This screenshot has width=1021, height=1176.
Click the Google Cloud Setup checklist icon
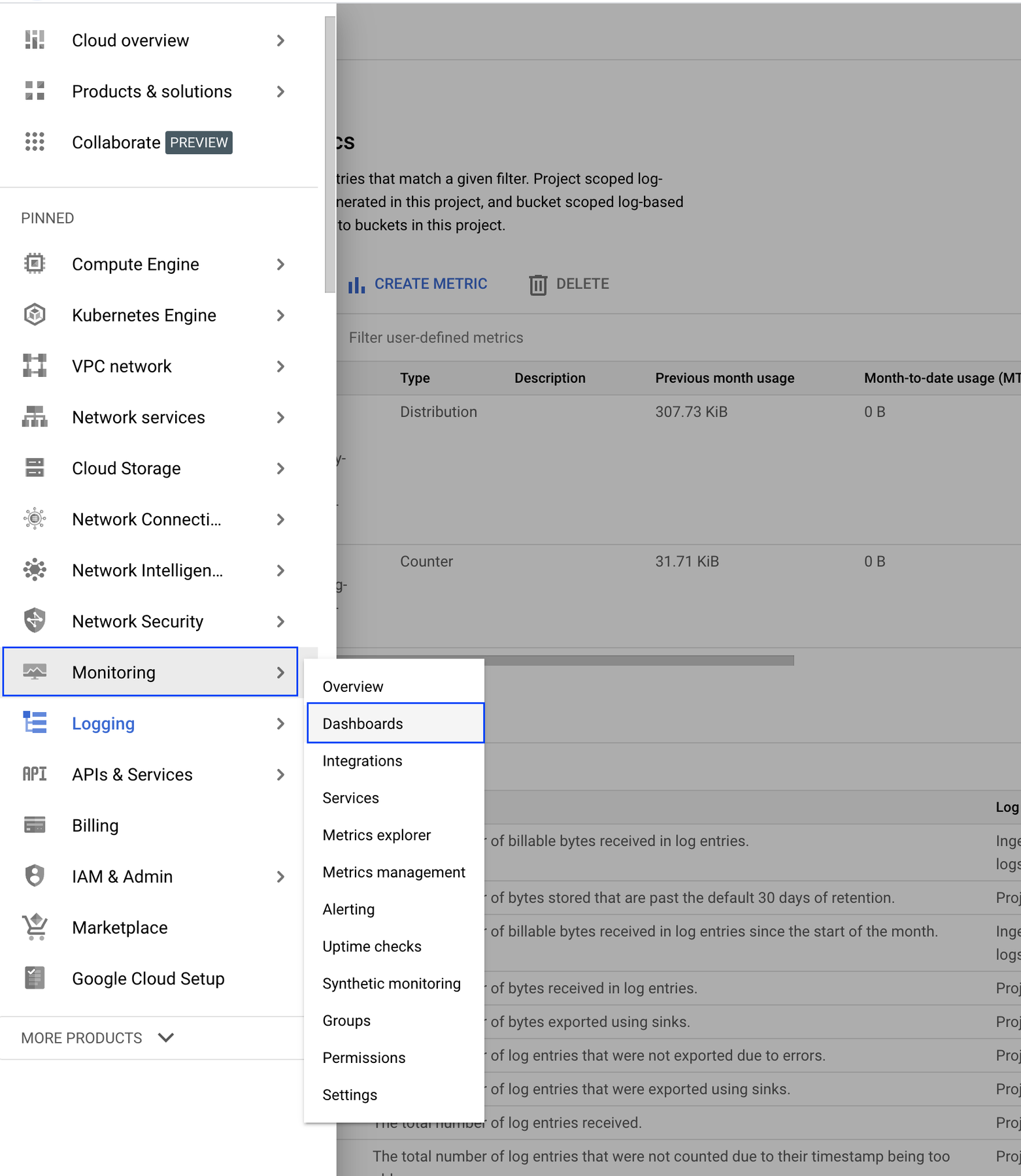35,977
